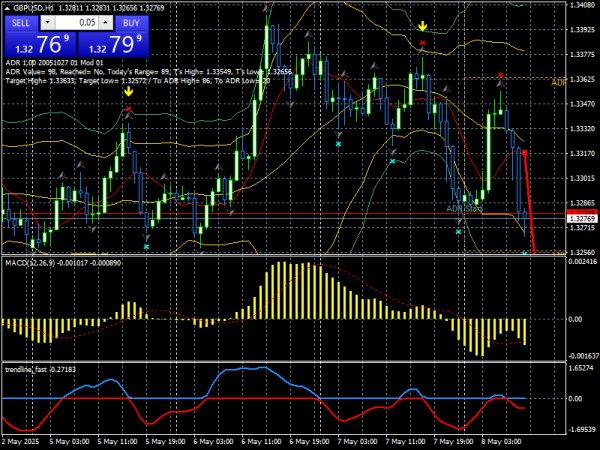The width and height of the screenshot is (600, 450).
Task: Click the '5 May 19:00' time axis label
Action: (166, 442)
